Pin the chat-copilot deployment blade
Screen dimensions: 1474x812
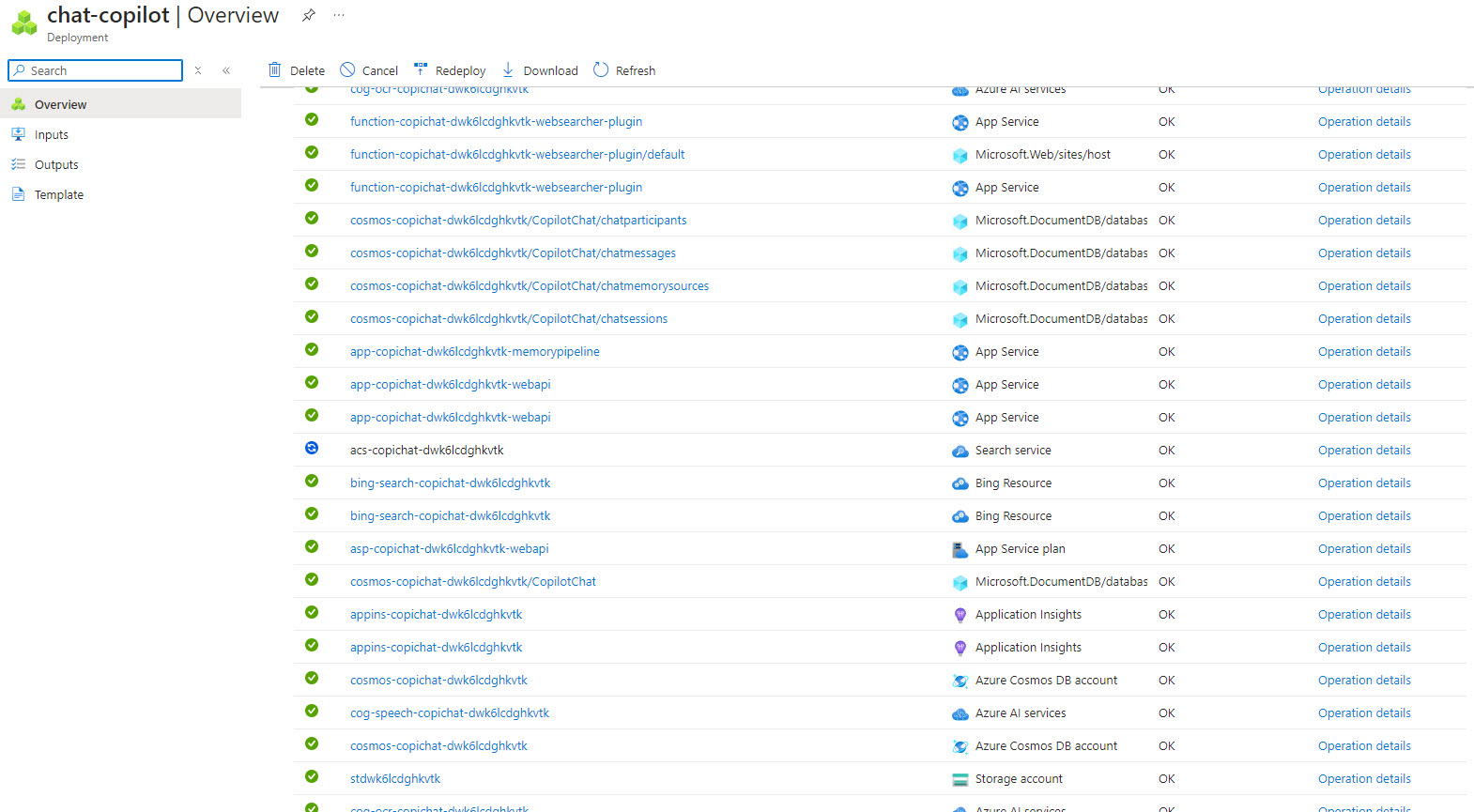click(308, 15)
